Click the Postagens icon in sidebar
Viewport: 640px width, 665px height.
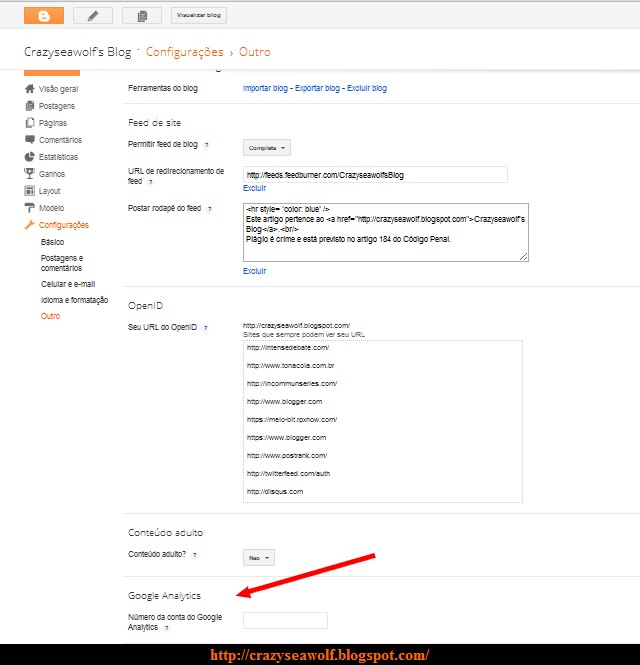30,106
